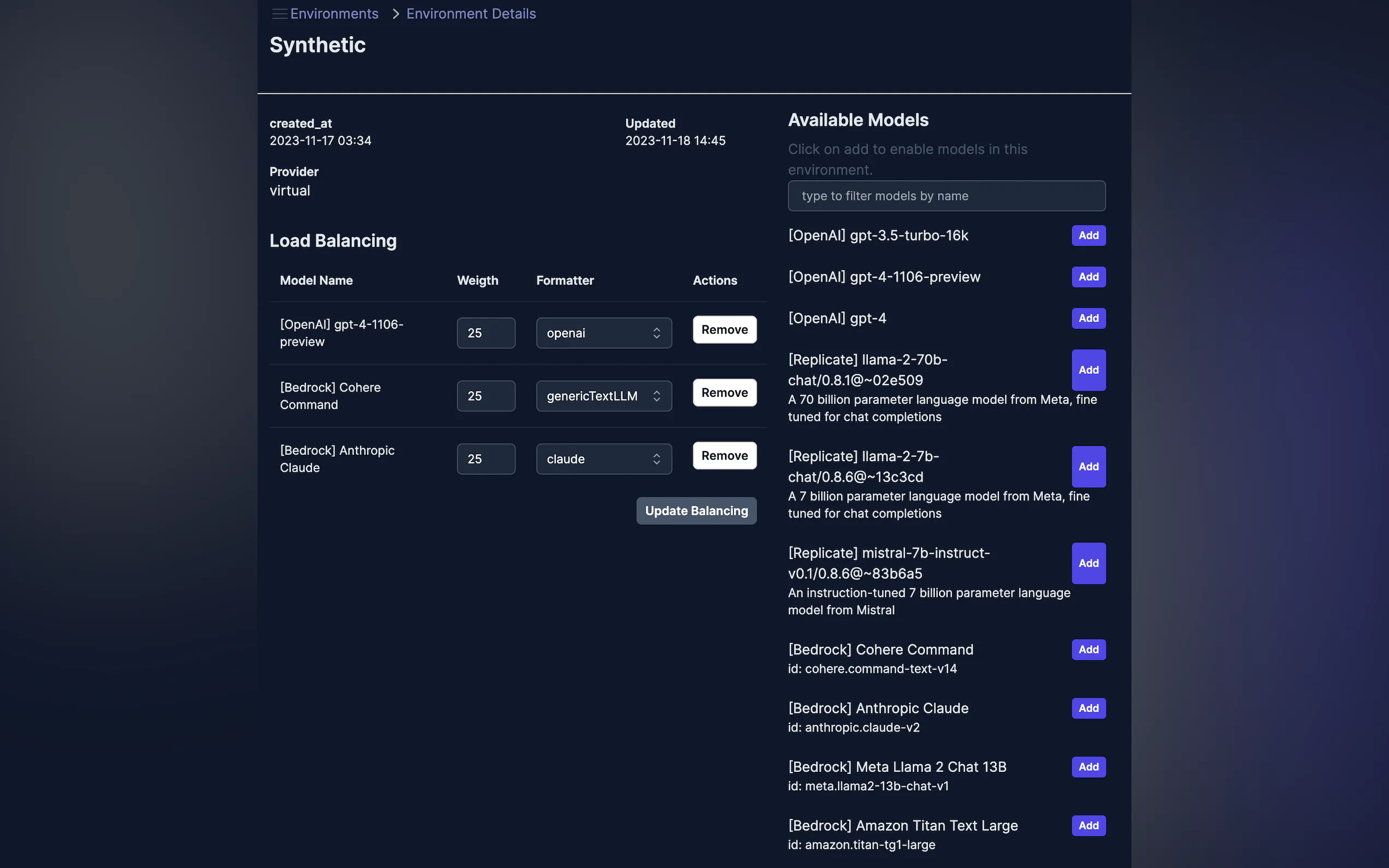Add the gpt-4 model
1389x868 pixels.
click(x=1088, y=318)
